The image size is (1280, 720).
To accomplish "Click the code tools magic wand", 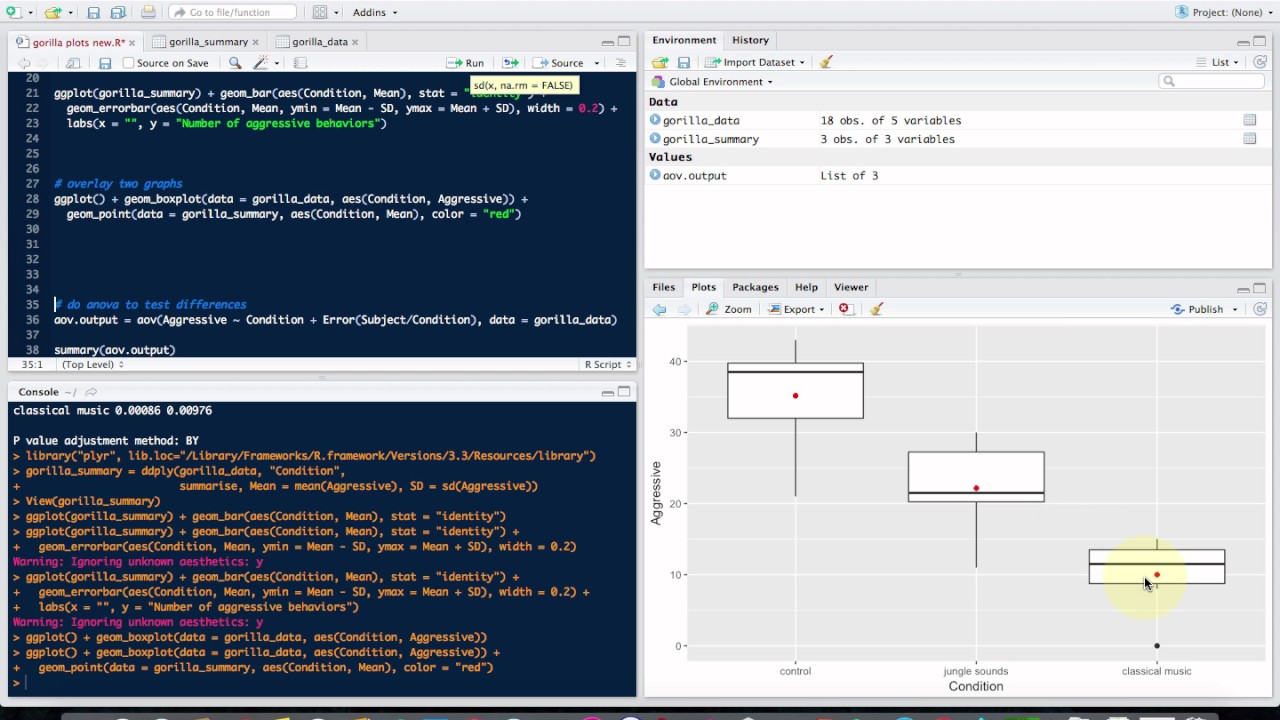I will point(261,63).
